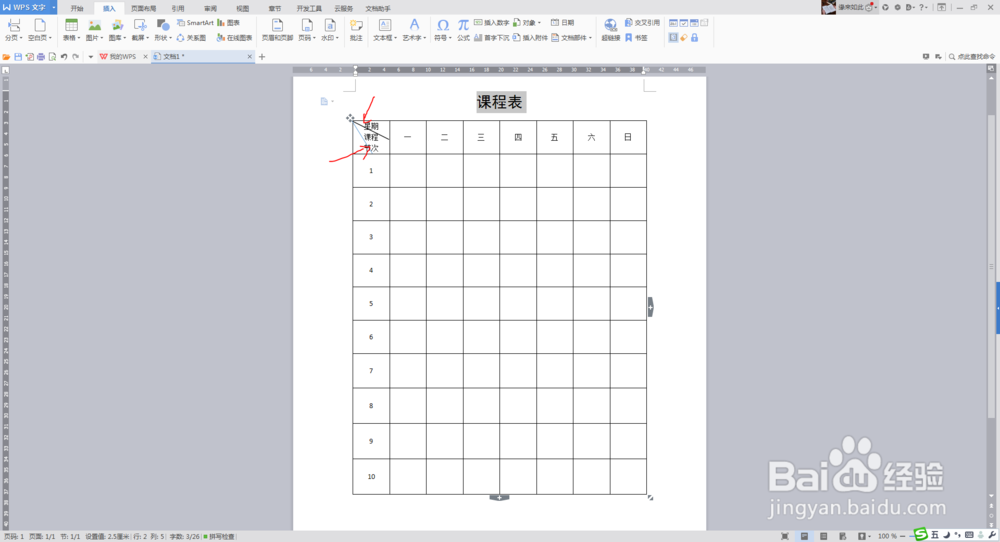Switch to web layout view in status bar

[842, 536]
